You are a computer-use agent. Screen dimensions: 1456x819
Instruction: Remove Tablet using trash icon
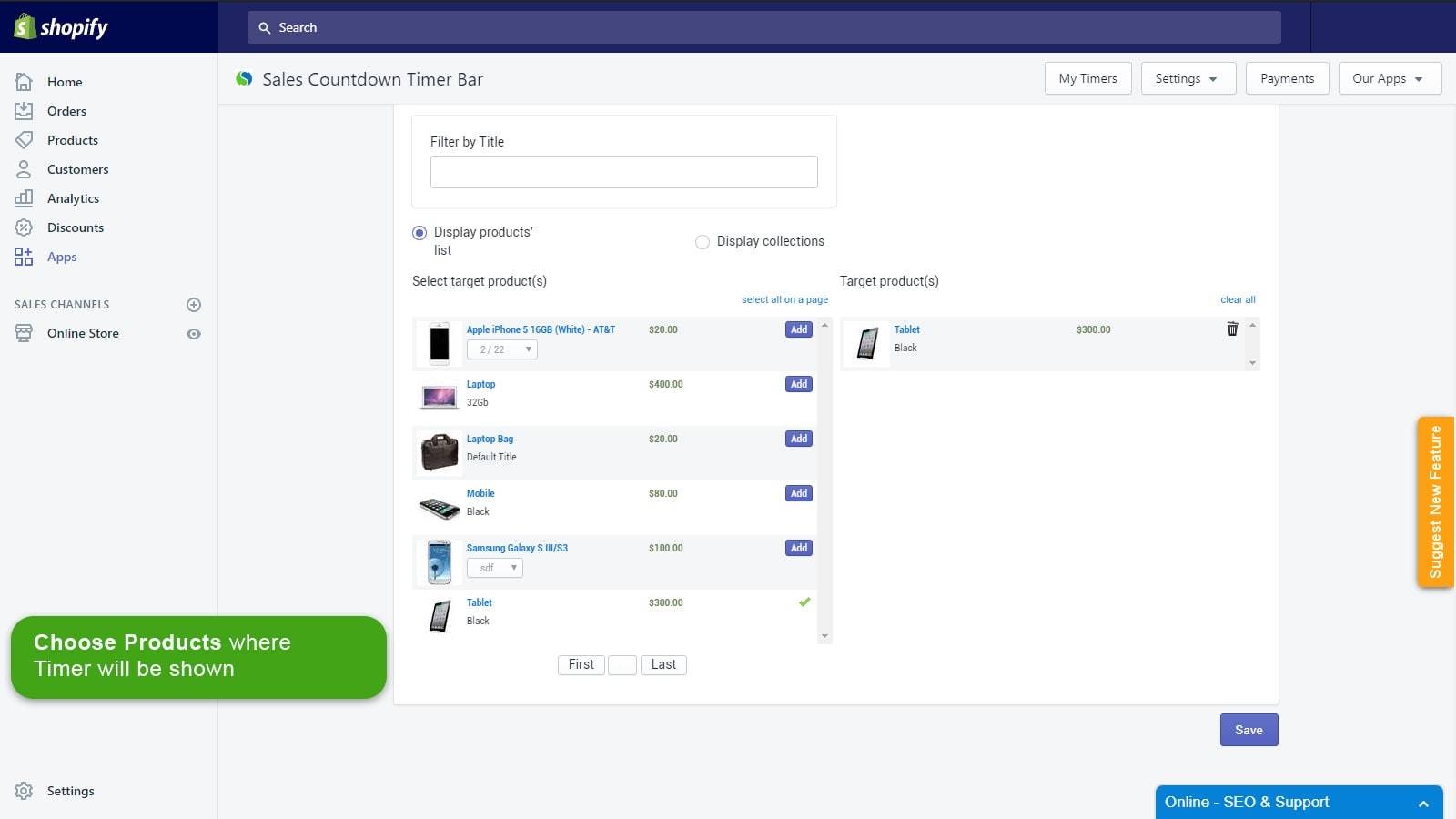(1232, 329)
